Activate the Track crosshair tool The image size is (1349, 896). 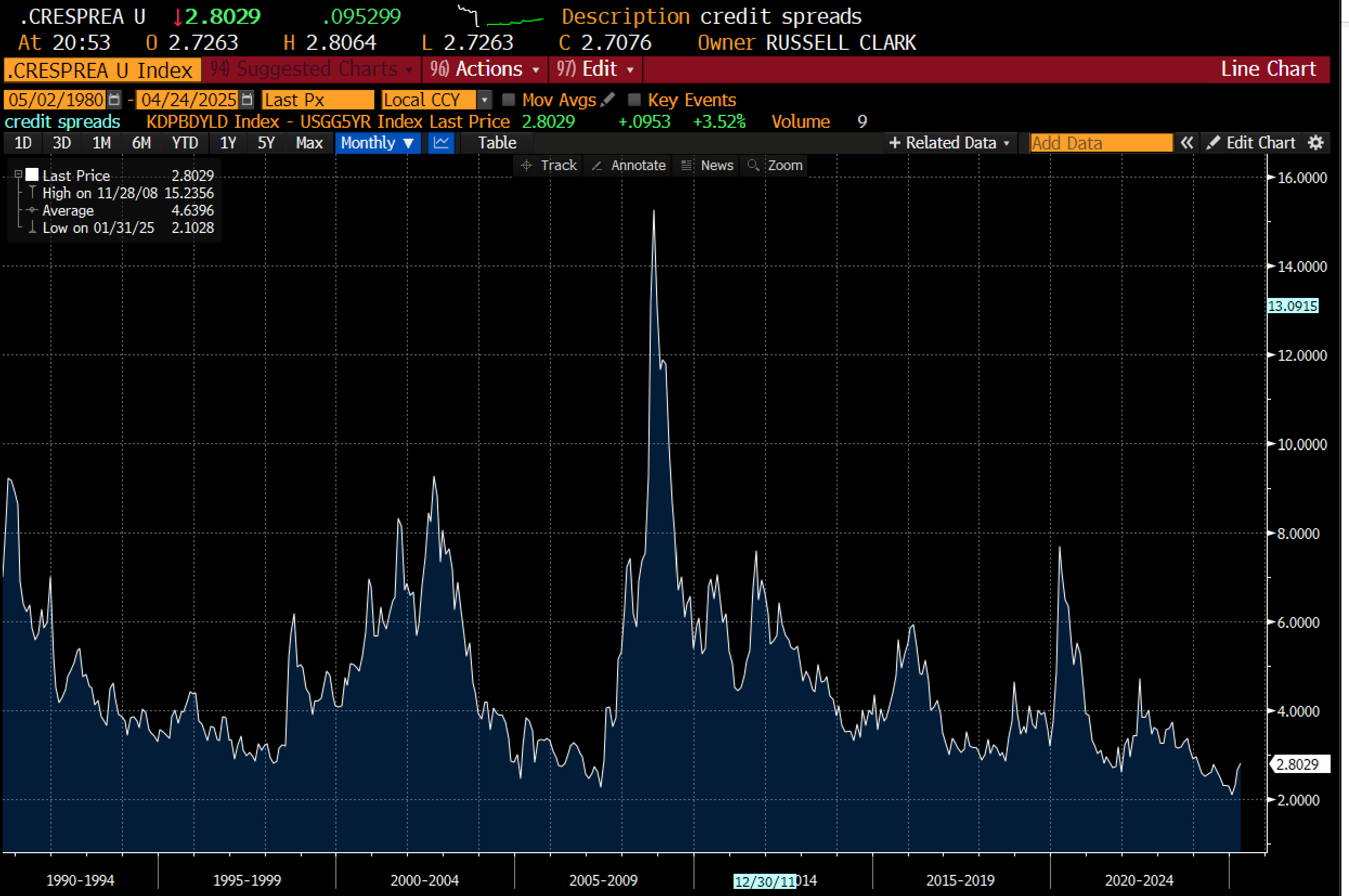click(548, 166)
